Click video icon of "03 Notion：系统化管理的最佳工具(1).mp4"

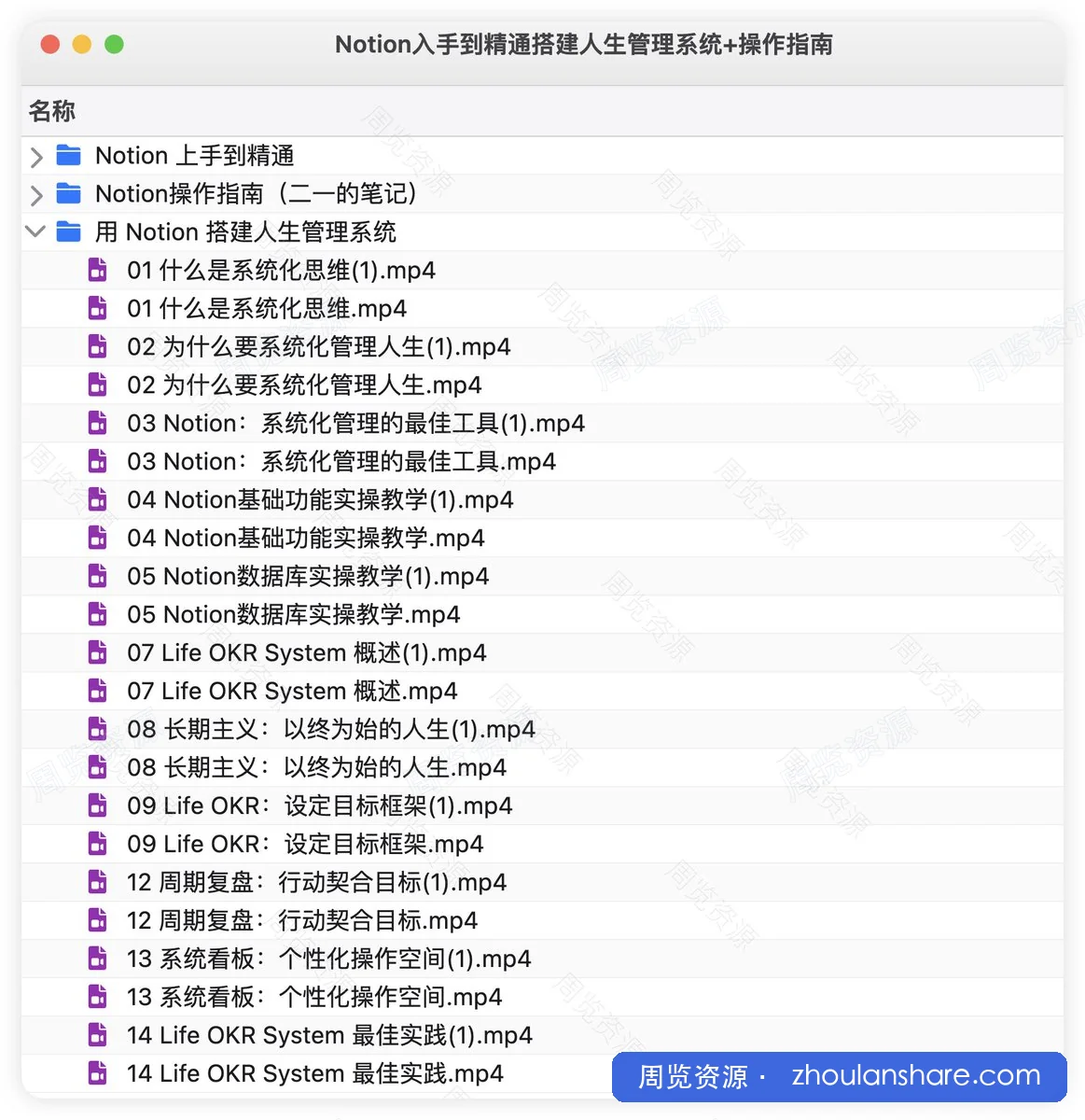97,423
